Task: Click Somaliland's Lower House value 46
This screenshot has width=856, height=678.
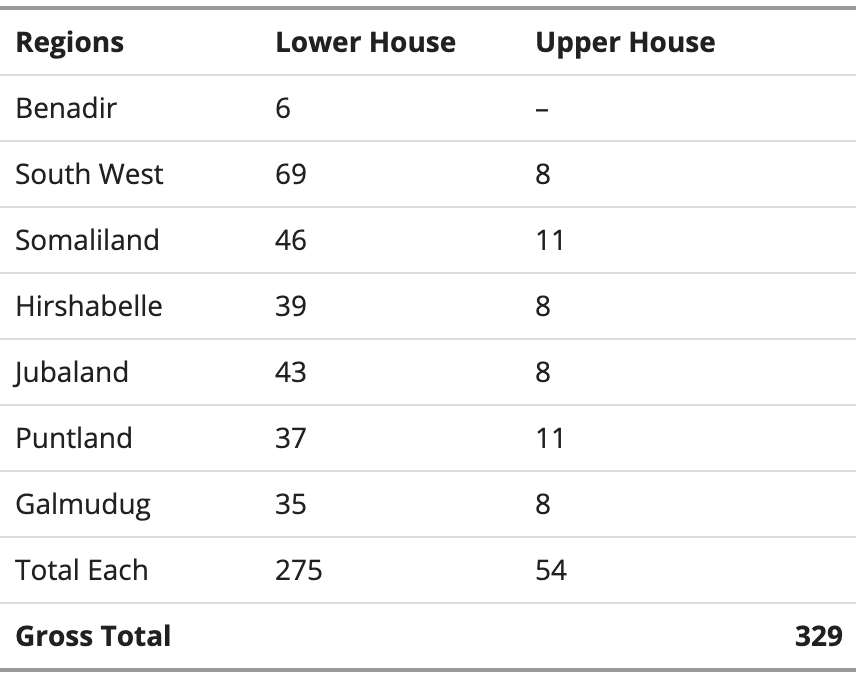Action: (291, 240)
